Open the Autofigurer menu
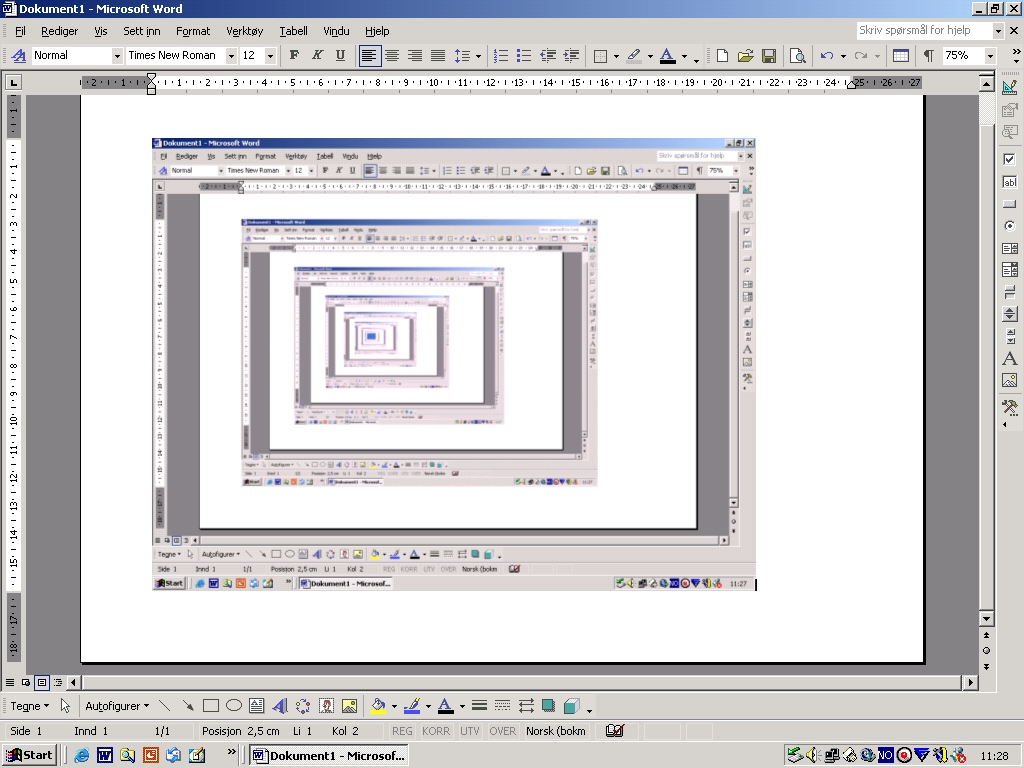 click(x=117, y=706)
